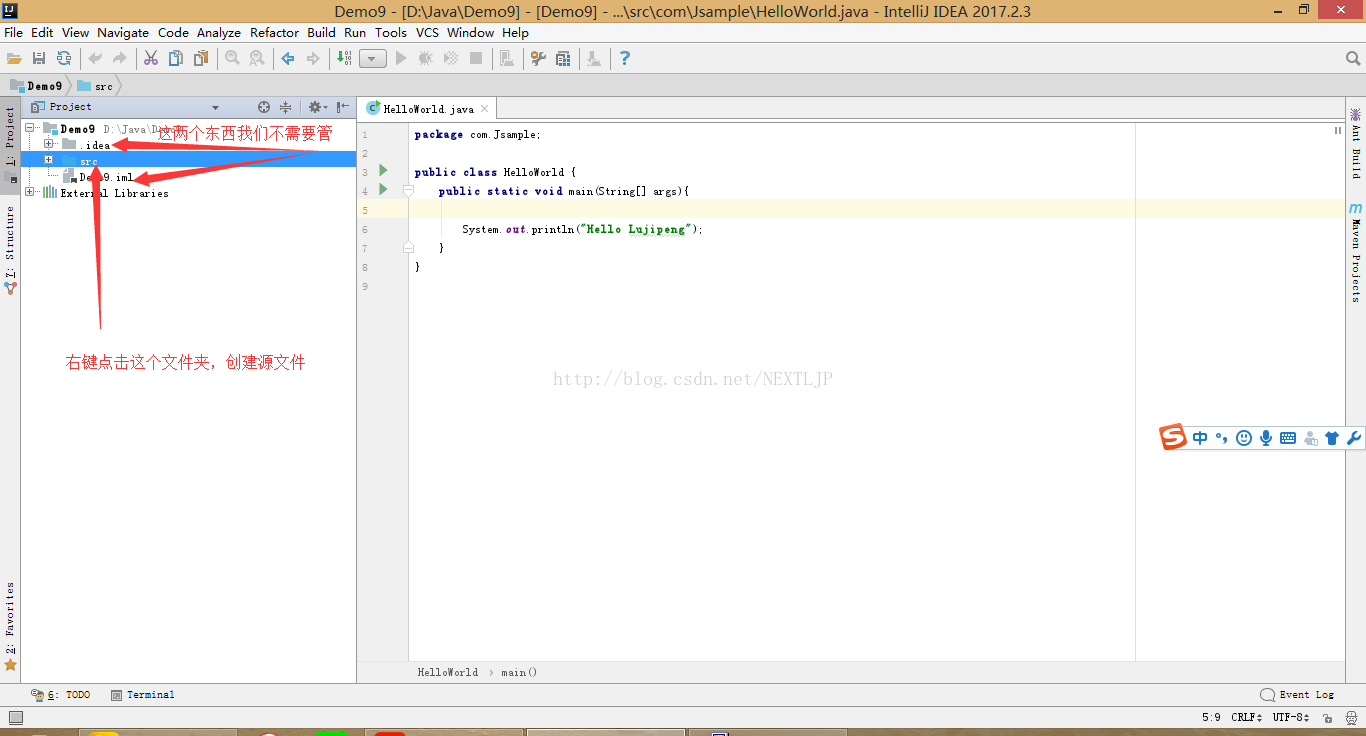Open the TODO tool window
Viewport: 1366px width, 736px height.
pyautogui.click(x=61, y=694)
